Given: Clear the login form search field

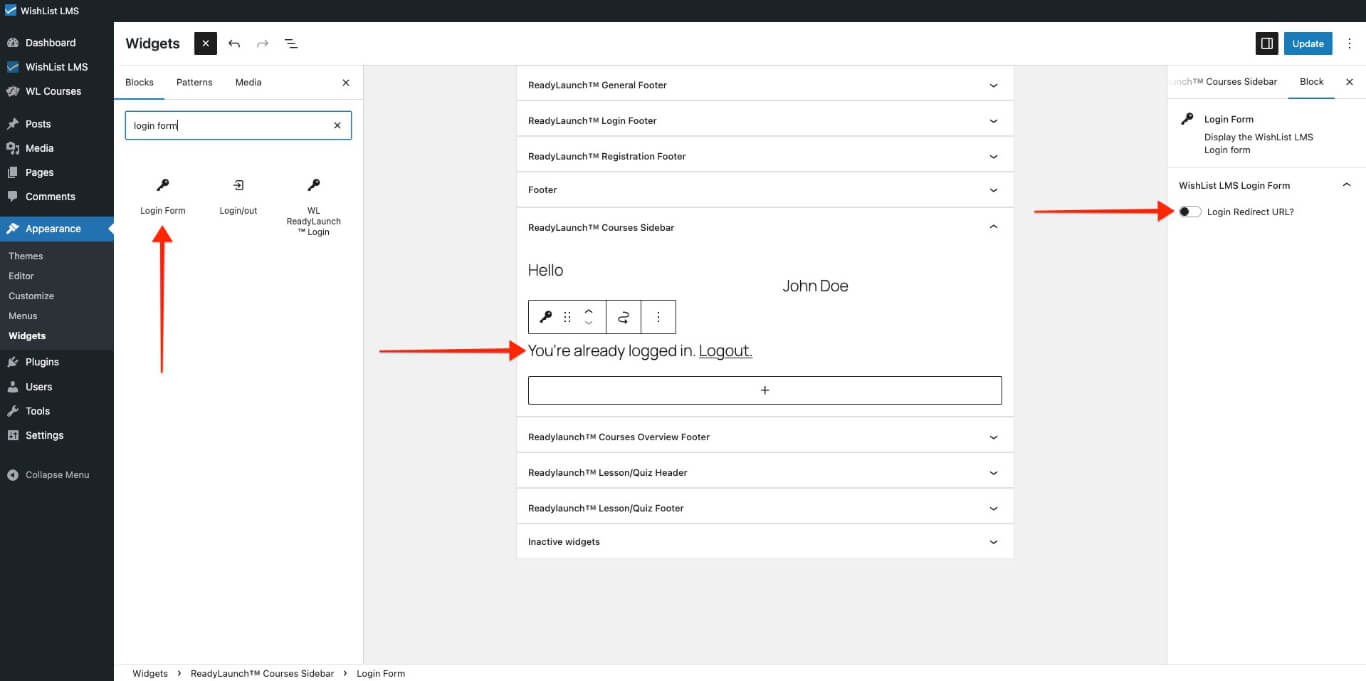Looking at the screenshot, I should (x=337, y=125).
